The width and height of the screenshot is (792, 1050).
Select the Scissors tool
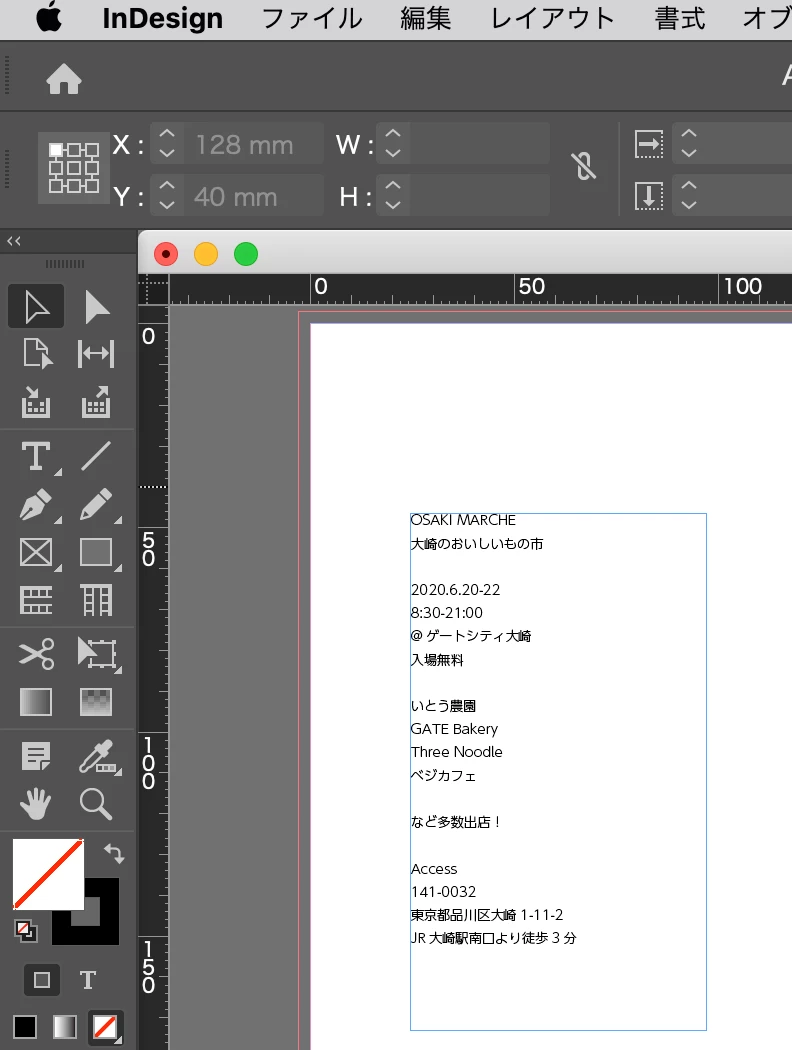click(36, 654)
